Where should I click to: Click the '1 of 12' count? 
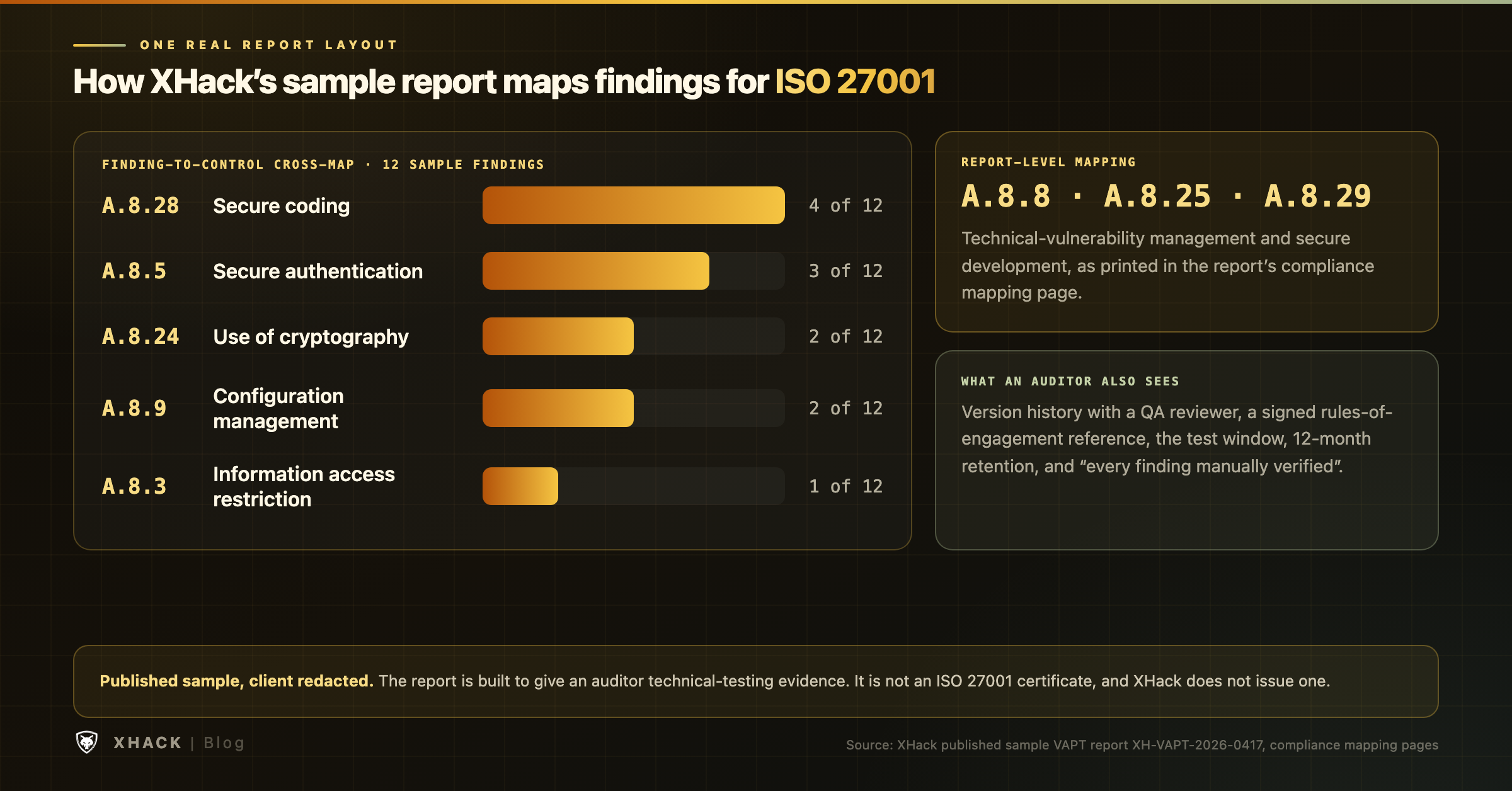tap(845, 486)
